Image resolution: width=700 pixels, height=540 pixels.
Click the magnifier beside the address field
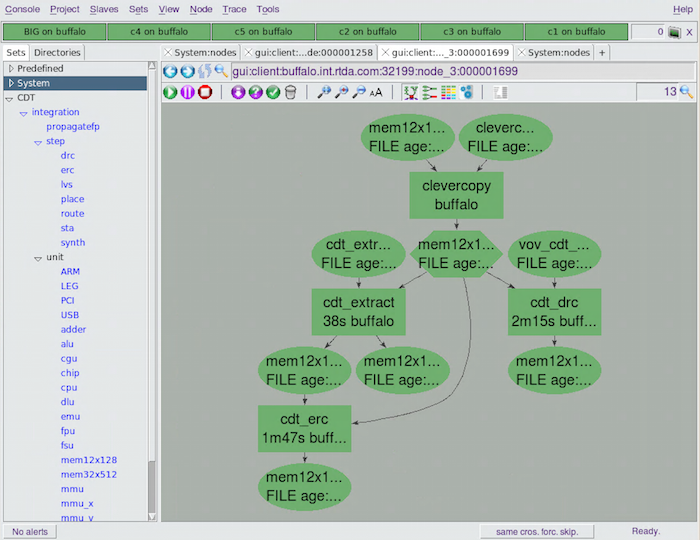pyautogui.click(x=221, y=71)
